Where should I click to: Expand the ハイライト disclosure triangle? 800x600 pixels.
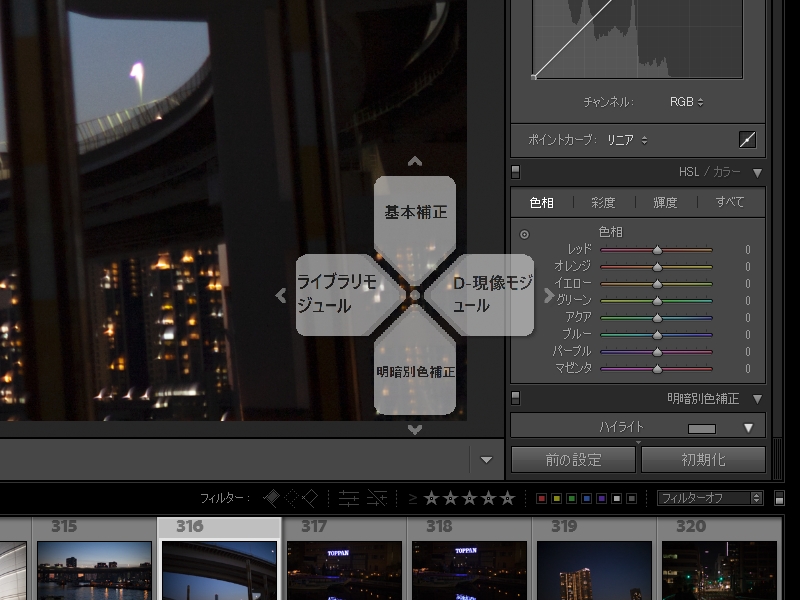748,428
